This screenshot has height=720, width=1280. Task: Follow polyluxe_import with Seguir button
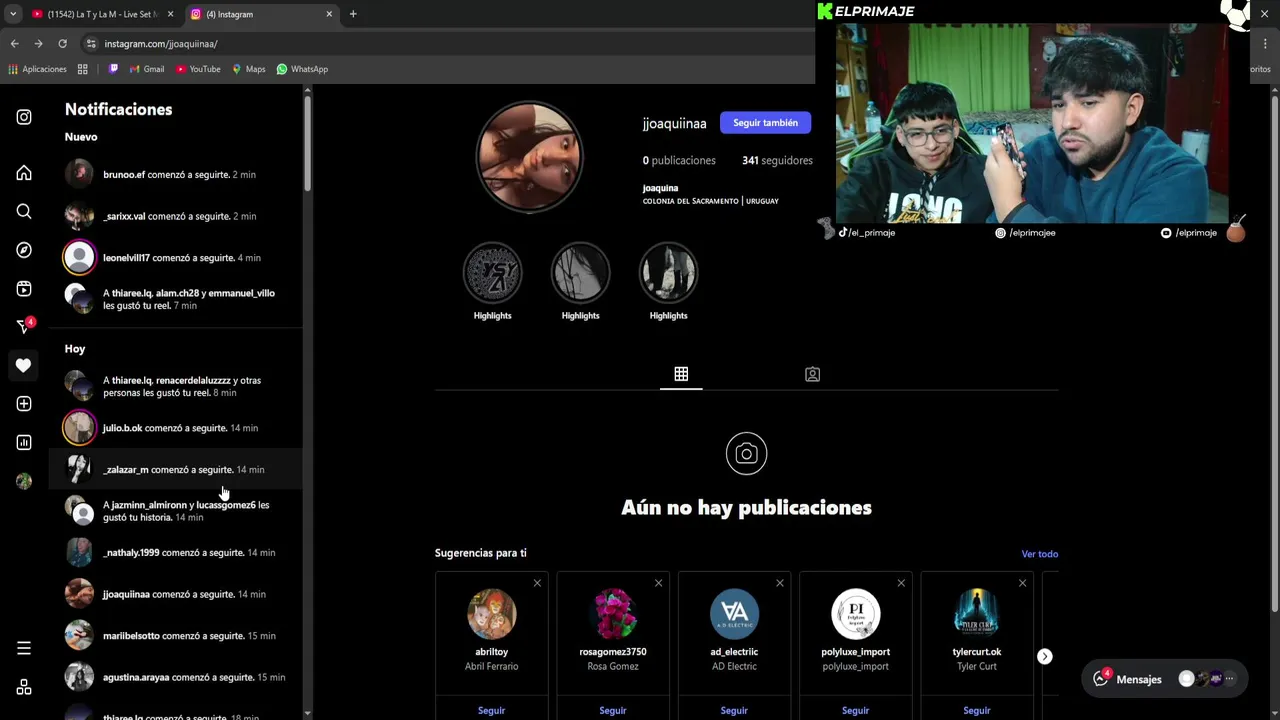point(855,710)
